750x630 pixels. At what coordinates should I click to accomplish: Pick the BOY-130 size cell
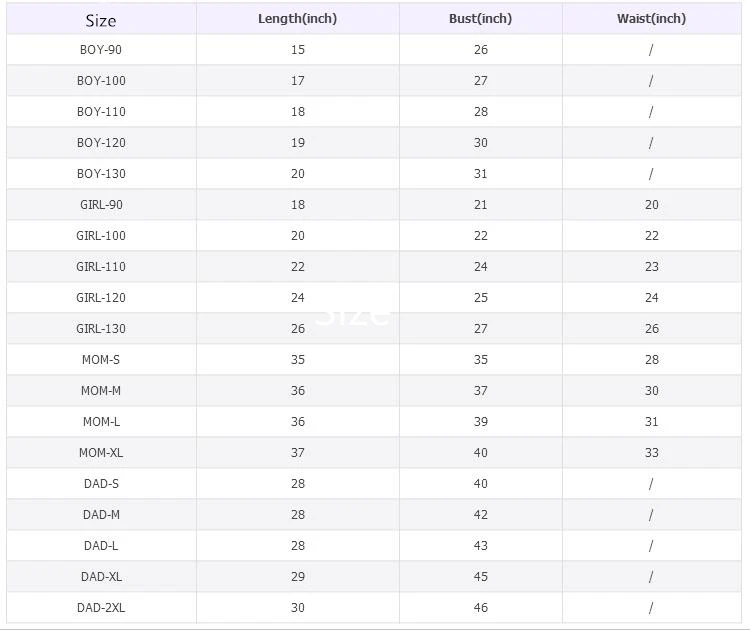(101, 174)
